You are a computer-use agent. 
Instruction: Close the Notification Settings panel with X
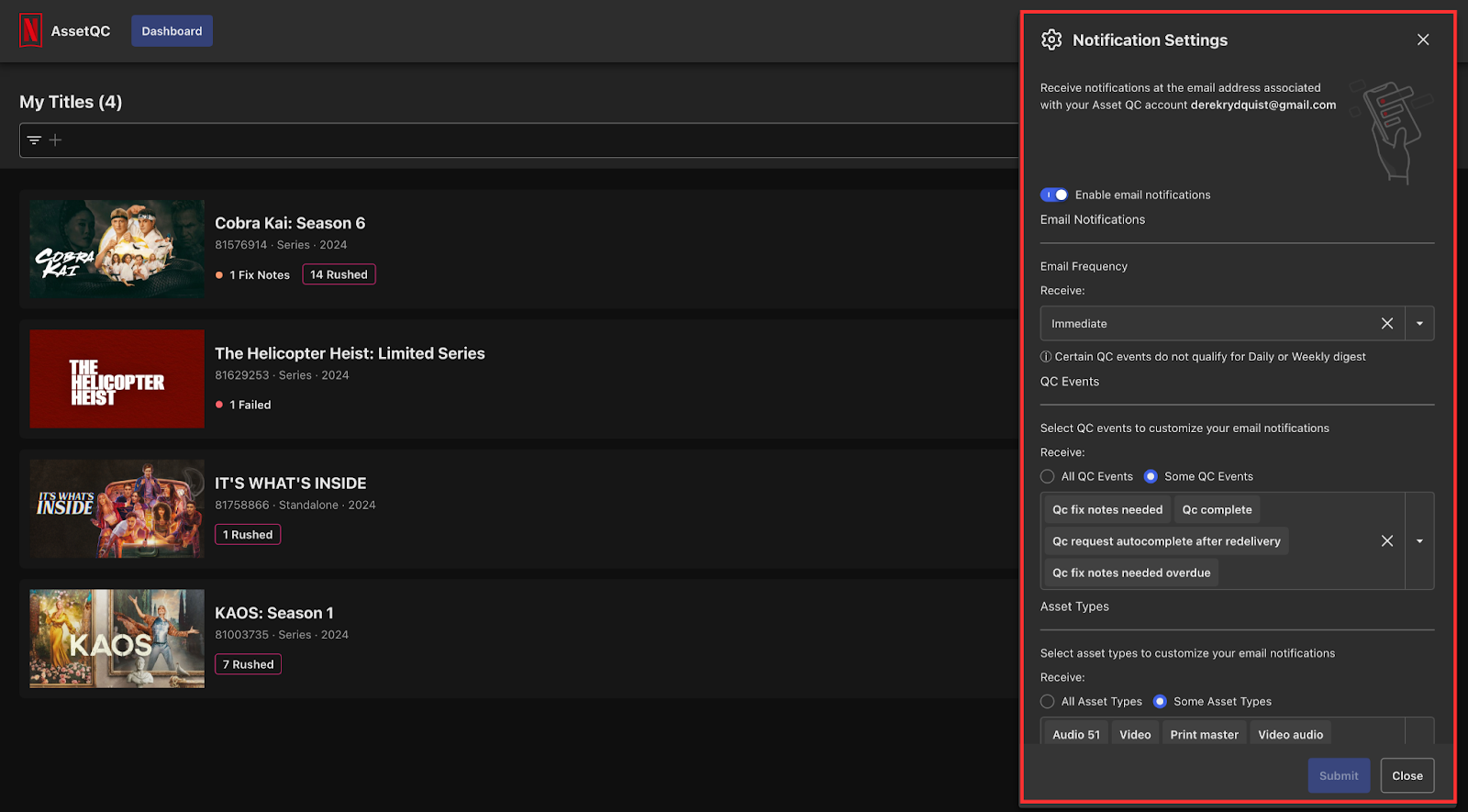[x=1423, y=39]
